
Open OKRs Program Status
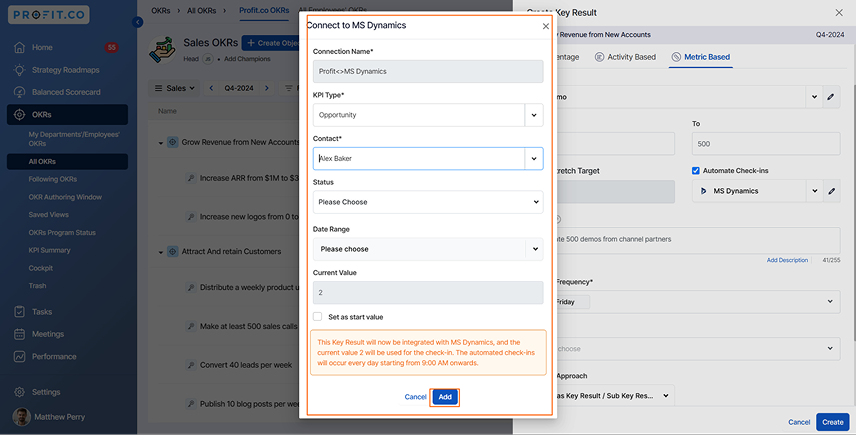point(62,233)
